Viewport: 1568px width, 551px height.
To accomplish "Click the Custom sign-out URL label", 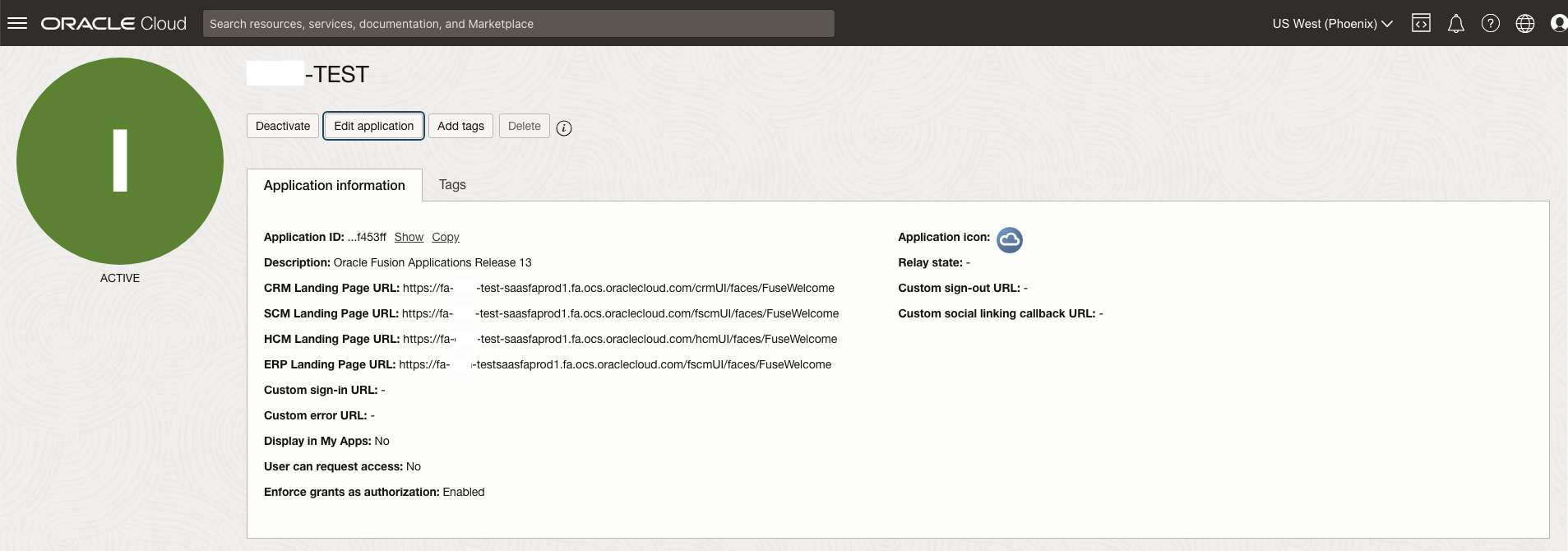I will tap(960, 288).
